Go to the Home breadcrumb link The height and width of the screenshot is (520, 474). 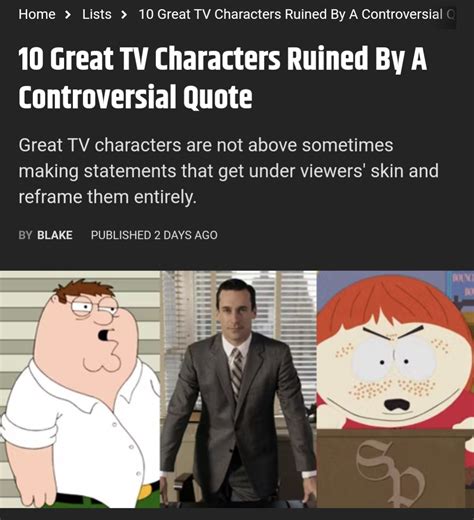coord(37,14)
